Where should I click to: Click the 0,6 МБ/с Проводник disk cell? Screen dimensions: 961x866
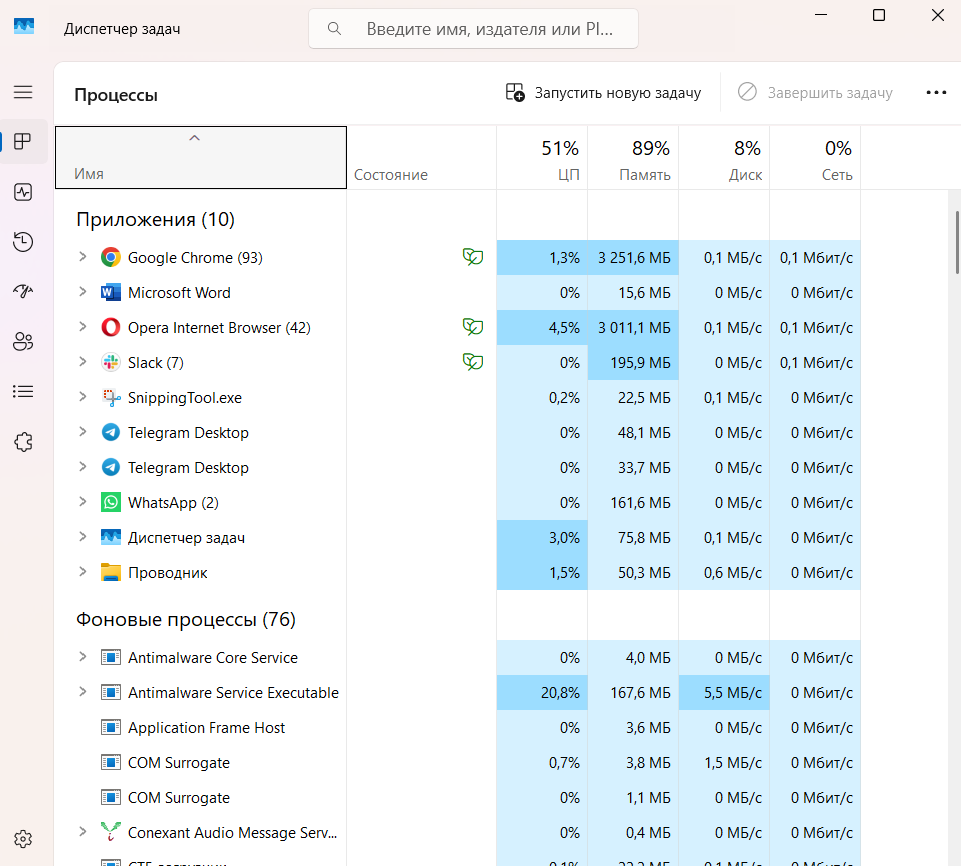click(724, 572)
